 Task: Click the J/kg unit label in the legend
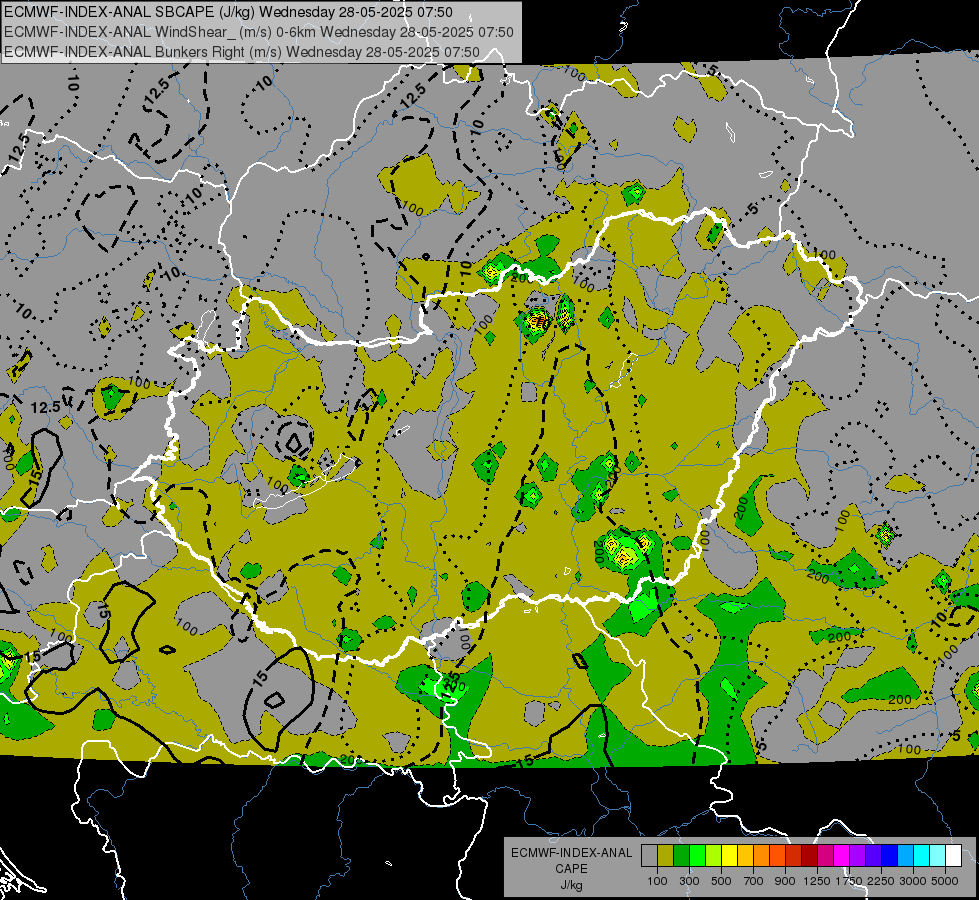click(571, 885)
